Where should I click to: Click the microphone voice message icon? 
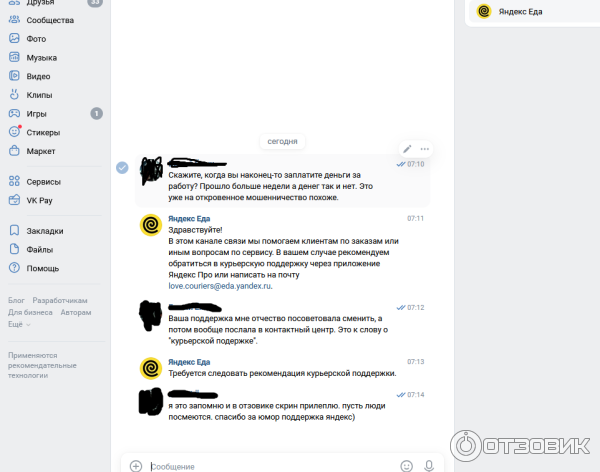click(x=429, y=466)
